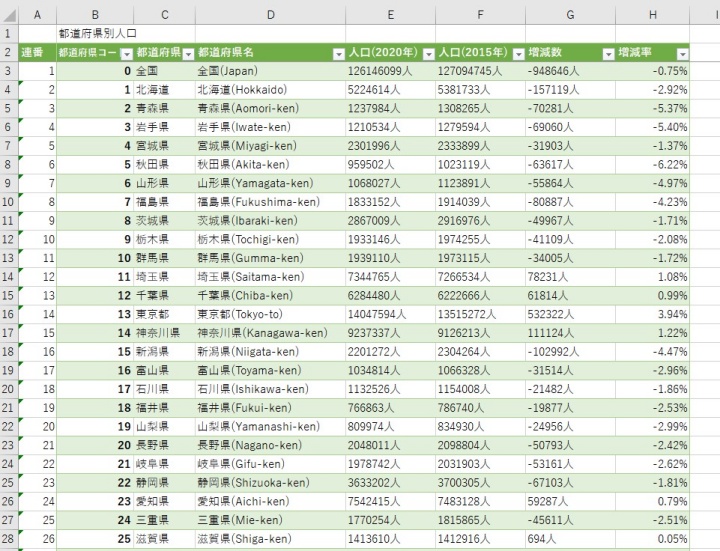The height and width of the screenshot is (551, 720).
Task: Select cell 神奈川県(Kanagawa-ken)
Action: 270,333
